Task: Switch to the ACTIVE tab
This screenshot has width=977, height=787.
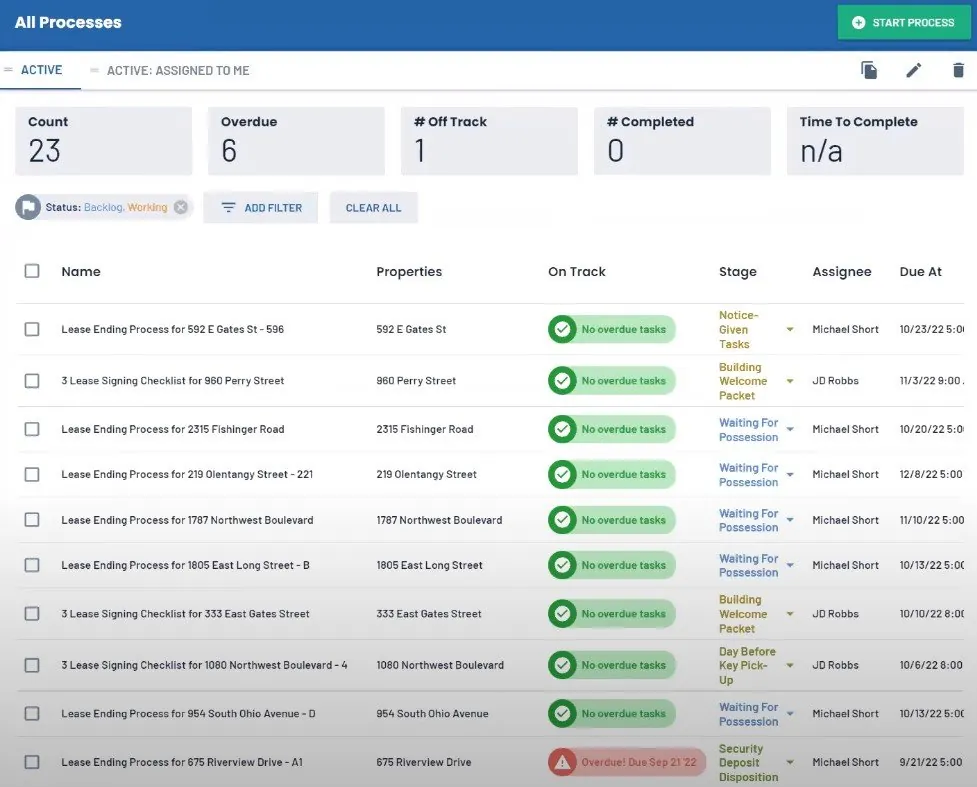Action: [41, 70]
